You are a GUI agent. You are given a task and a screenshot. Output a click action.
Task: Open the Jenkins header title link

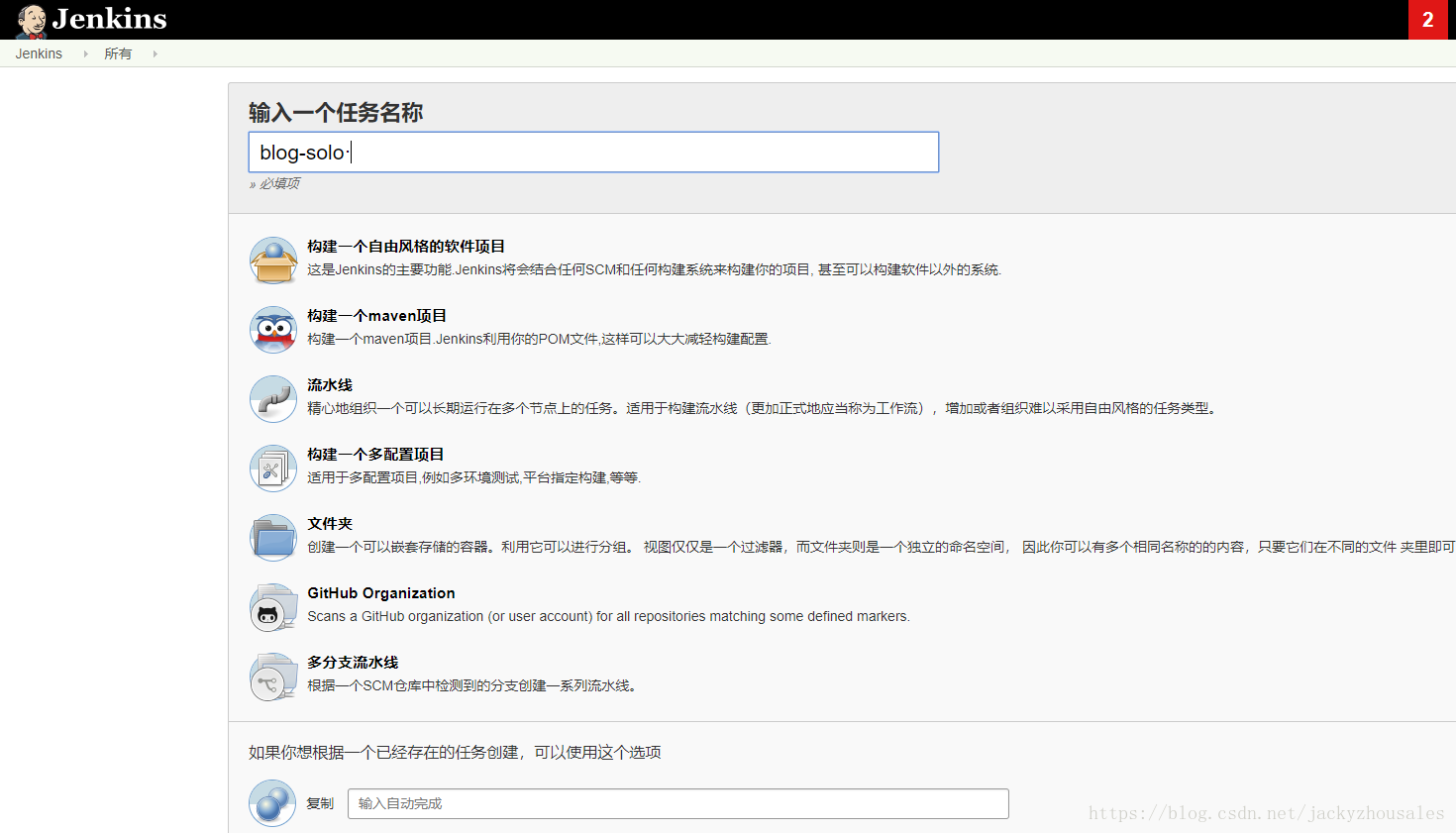tap(109, 19)
